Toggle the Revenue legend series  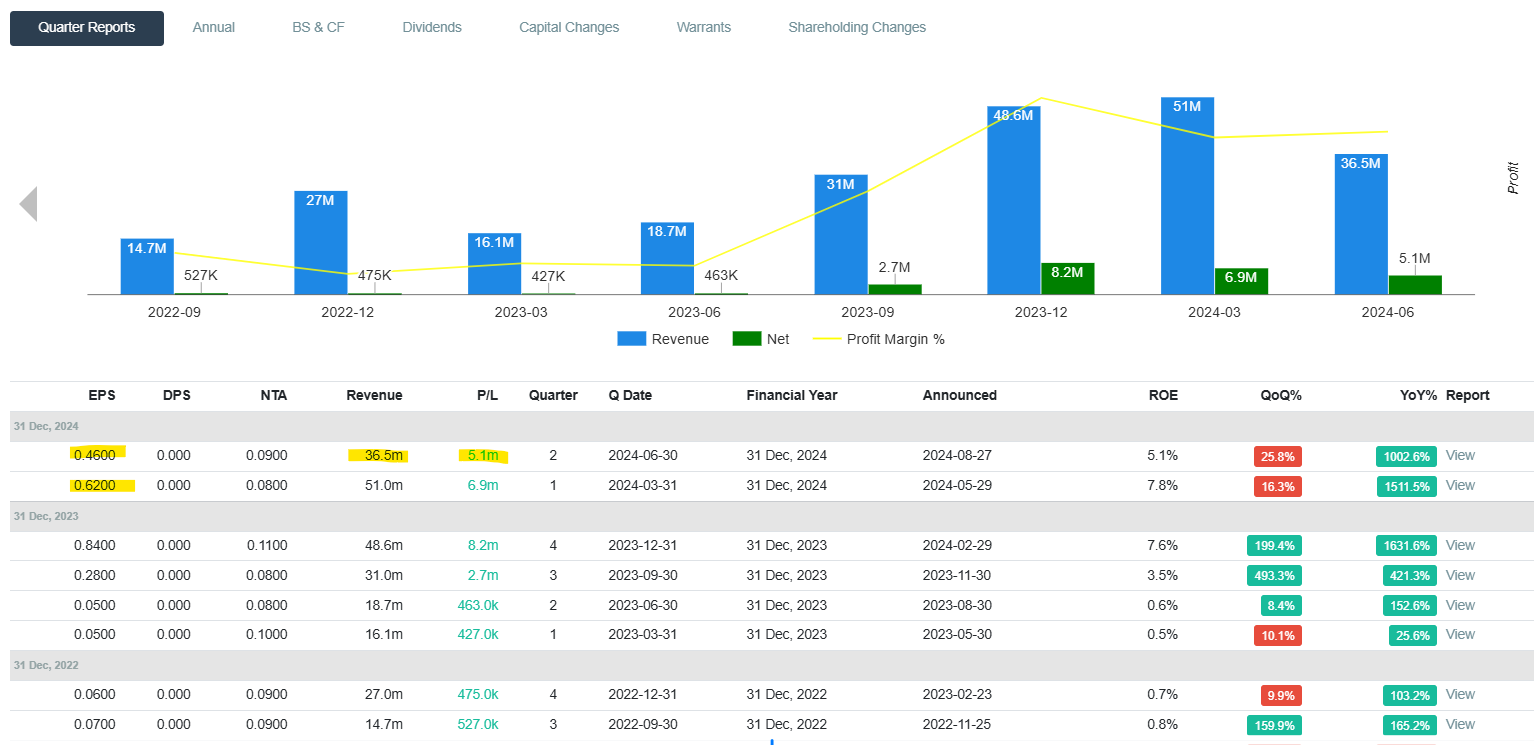663,339
